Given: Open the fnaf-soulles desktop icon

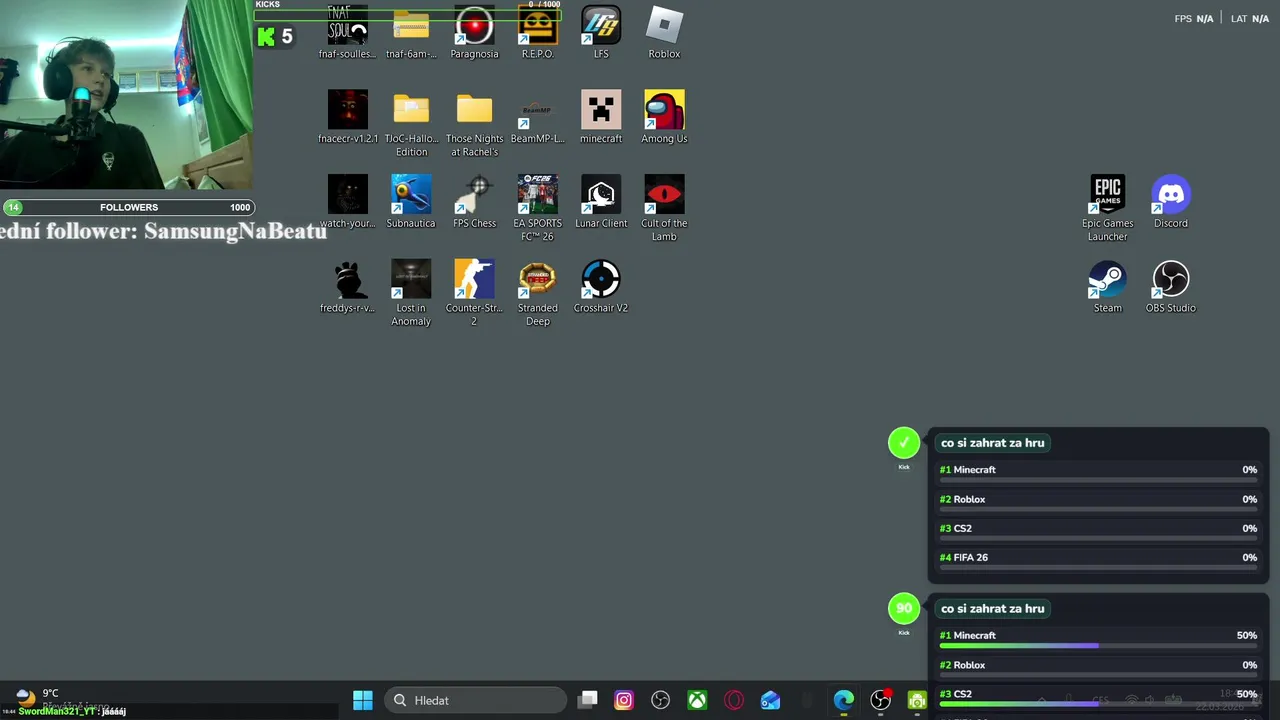Looking at the screenshot, I should click(347, 33).
